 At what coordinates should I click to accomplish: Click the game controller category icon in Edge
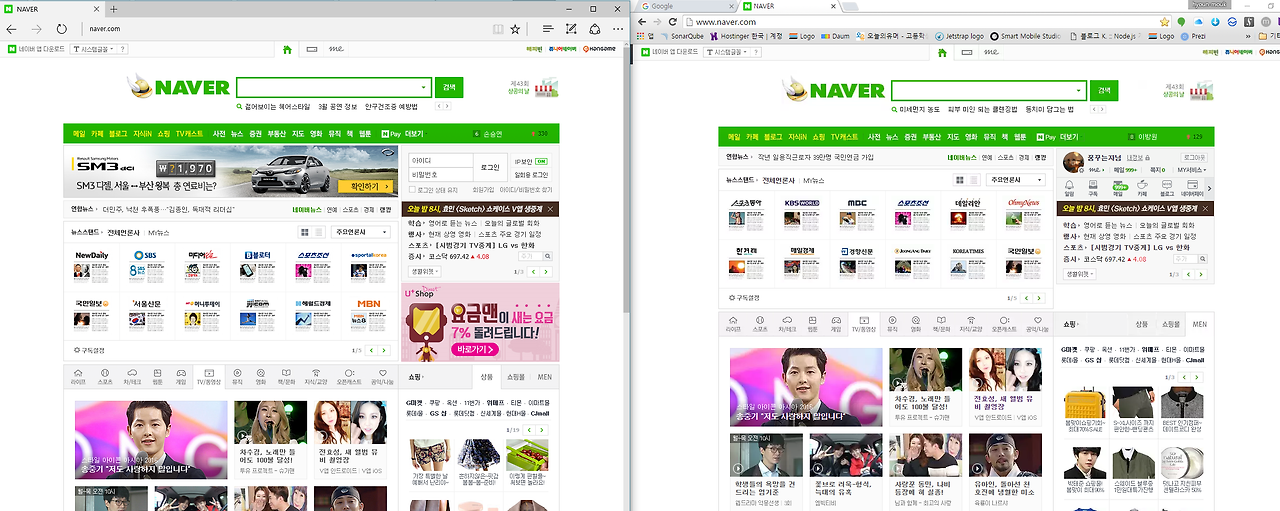pos(181,373)
